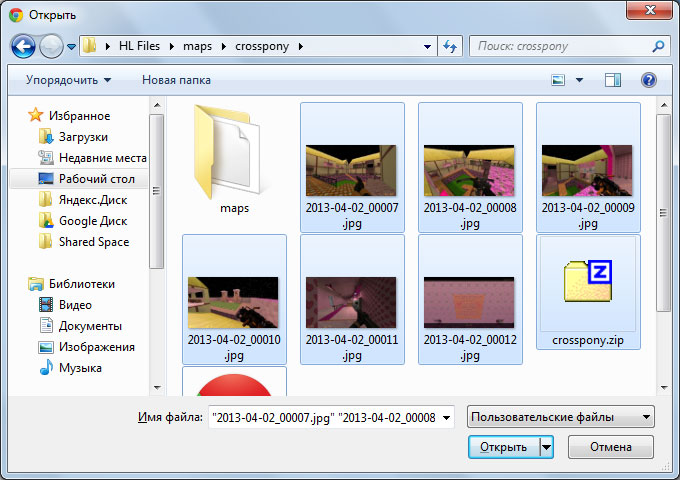Viewport: 680px width, 480px height.
Task: Click the Back navigation arrow button
Action: pyautogui.click(x=24, y=46)
